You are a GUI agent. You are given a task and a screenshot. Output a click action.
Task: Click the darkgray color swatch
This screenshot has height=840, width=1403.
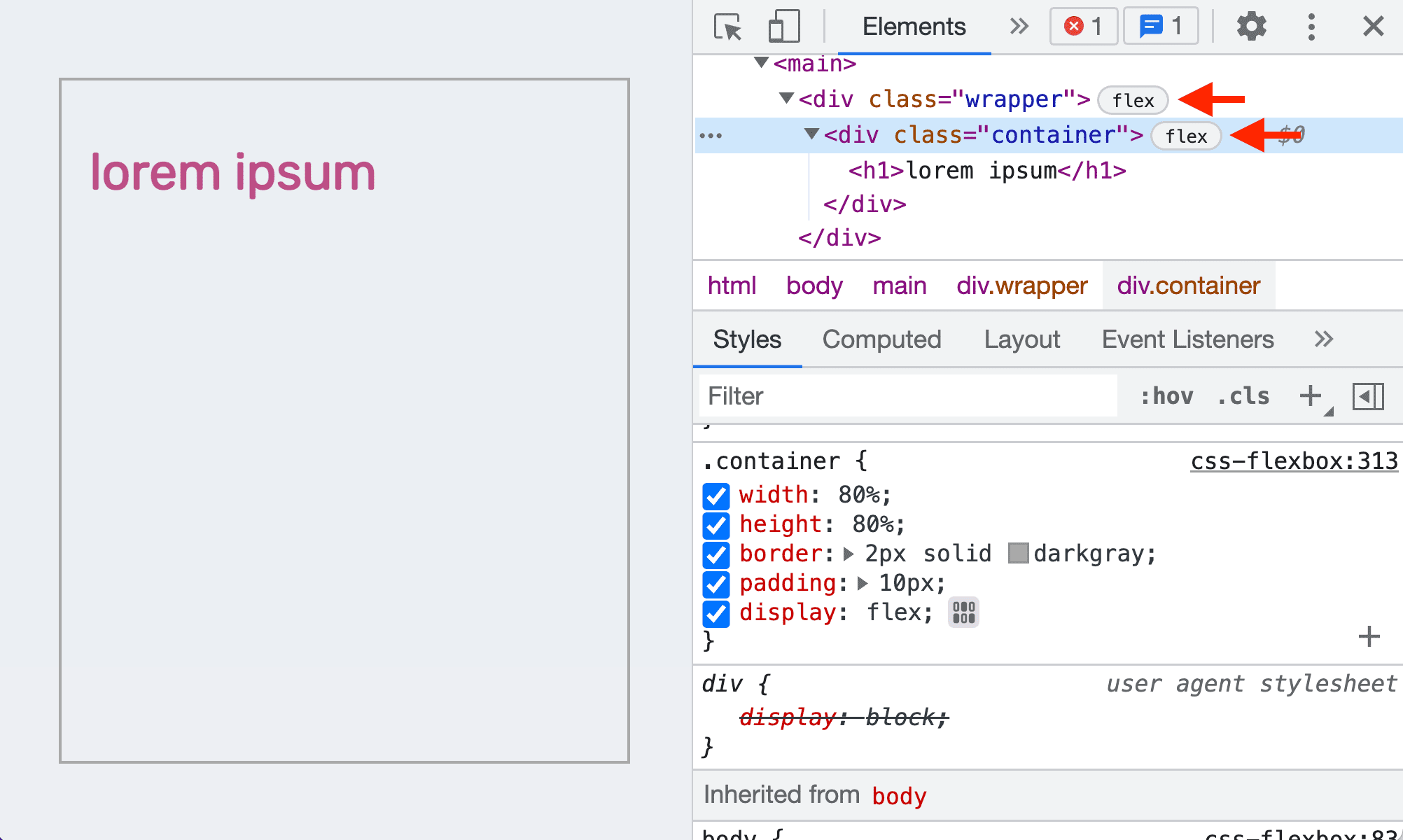(x=1016, y=553)
